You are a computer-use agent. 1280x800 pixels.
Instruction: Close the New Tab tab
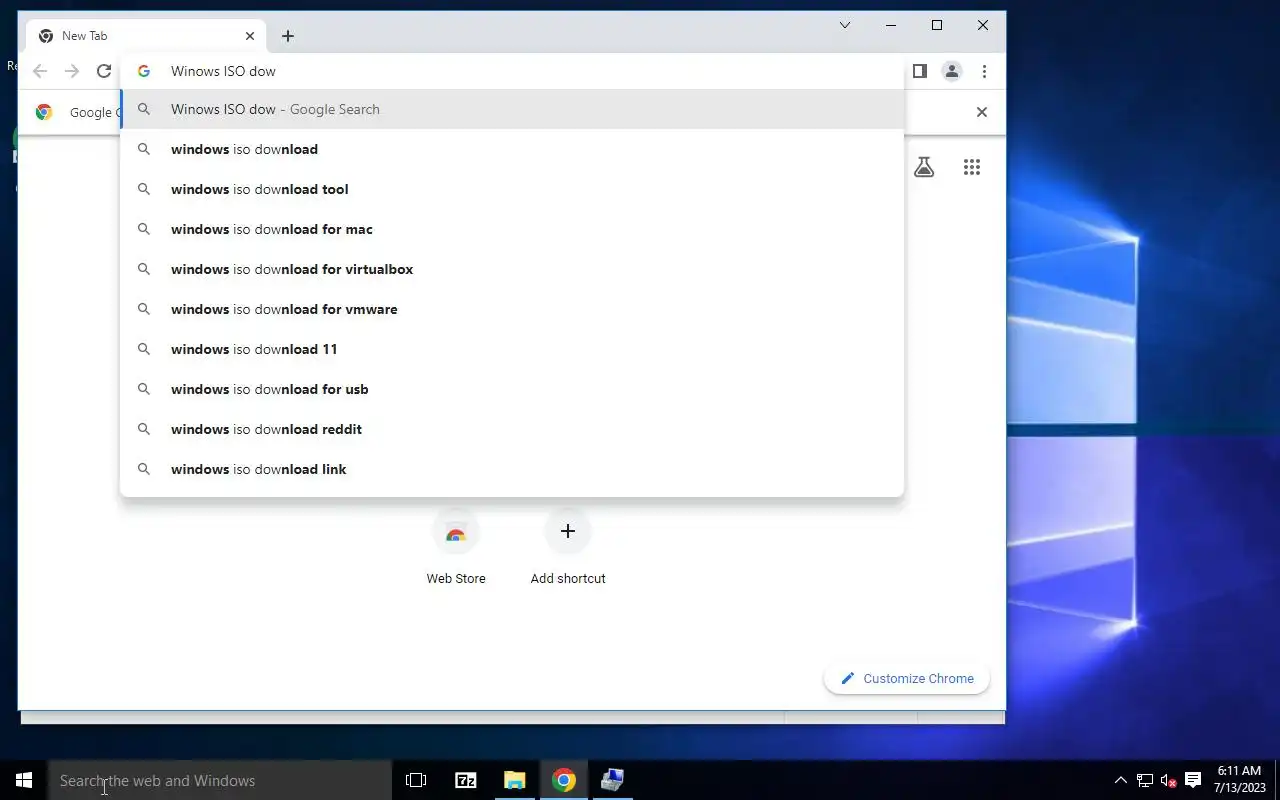[x=250, y=36]
